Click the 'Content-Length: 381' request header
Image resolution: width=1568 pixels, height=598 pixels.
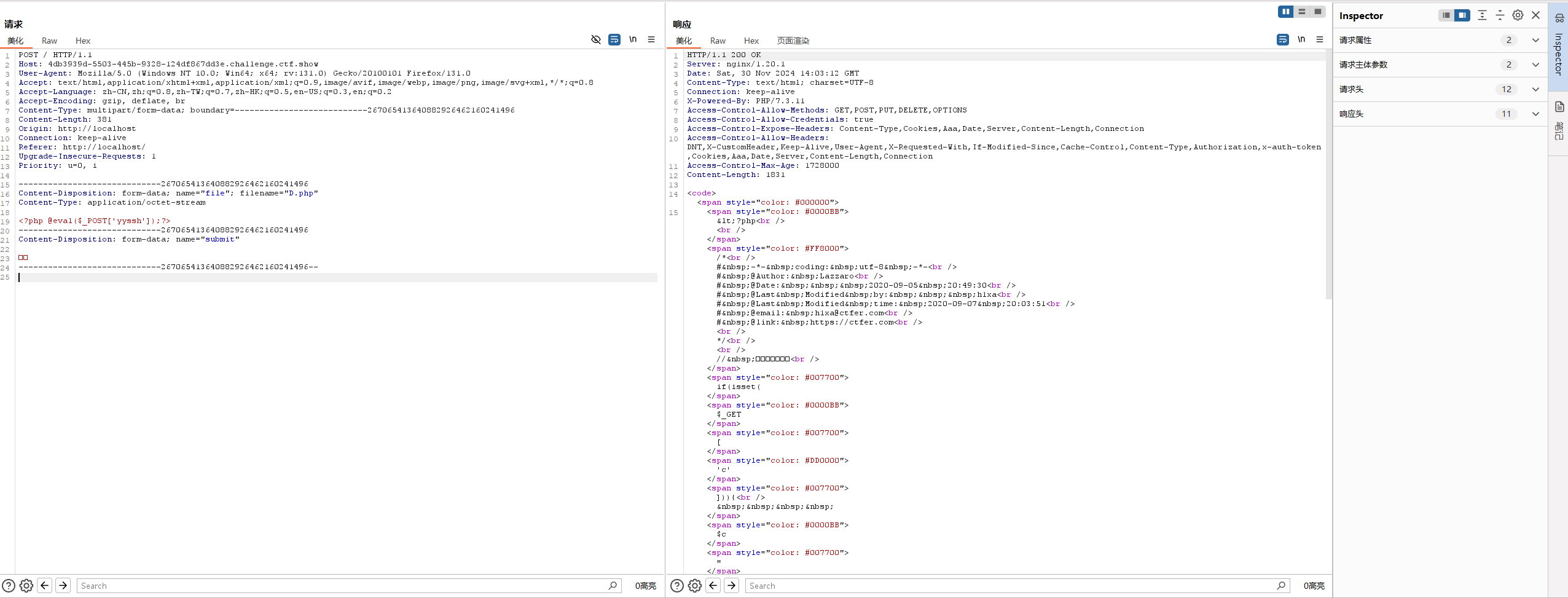[x=65, y=119]
